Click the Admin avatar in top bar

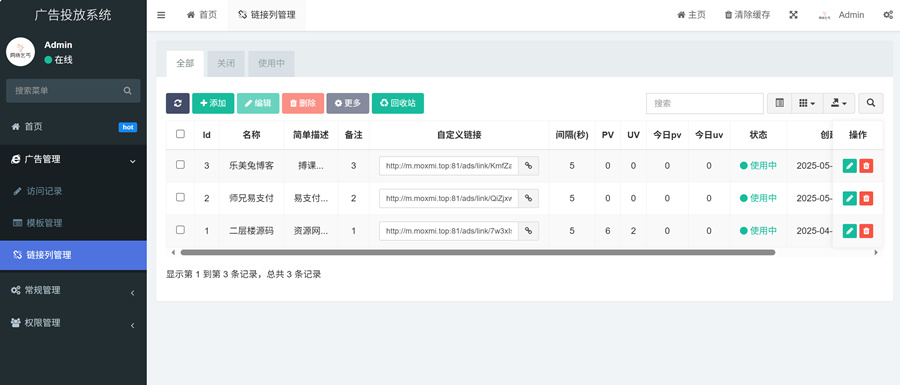click(825, 15)
